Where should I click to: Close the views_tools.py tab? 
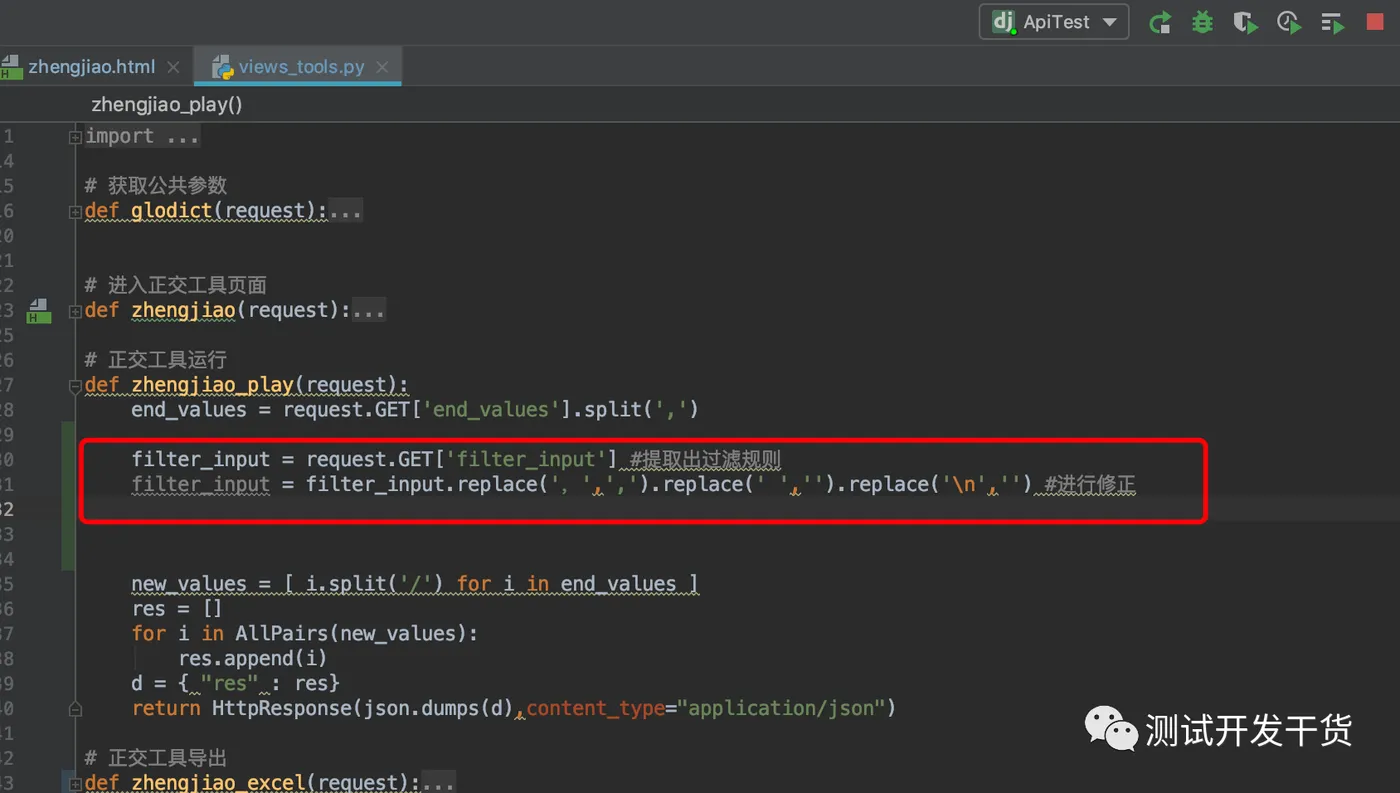tap(382, 67)
